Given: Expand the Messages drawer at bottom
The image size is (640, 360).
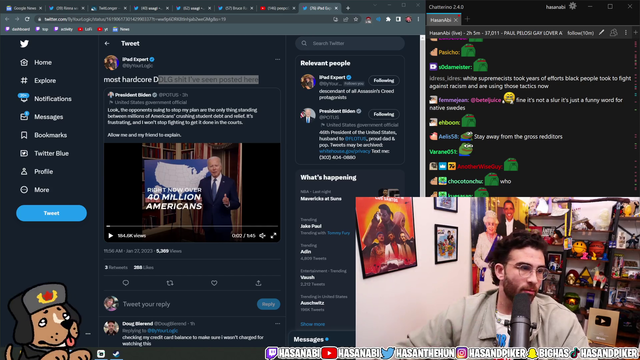Looking at the screenshot, I should click(322, 339).
